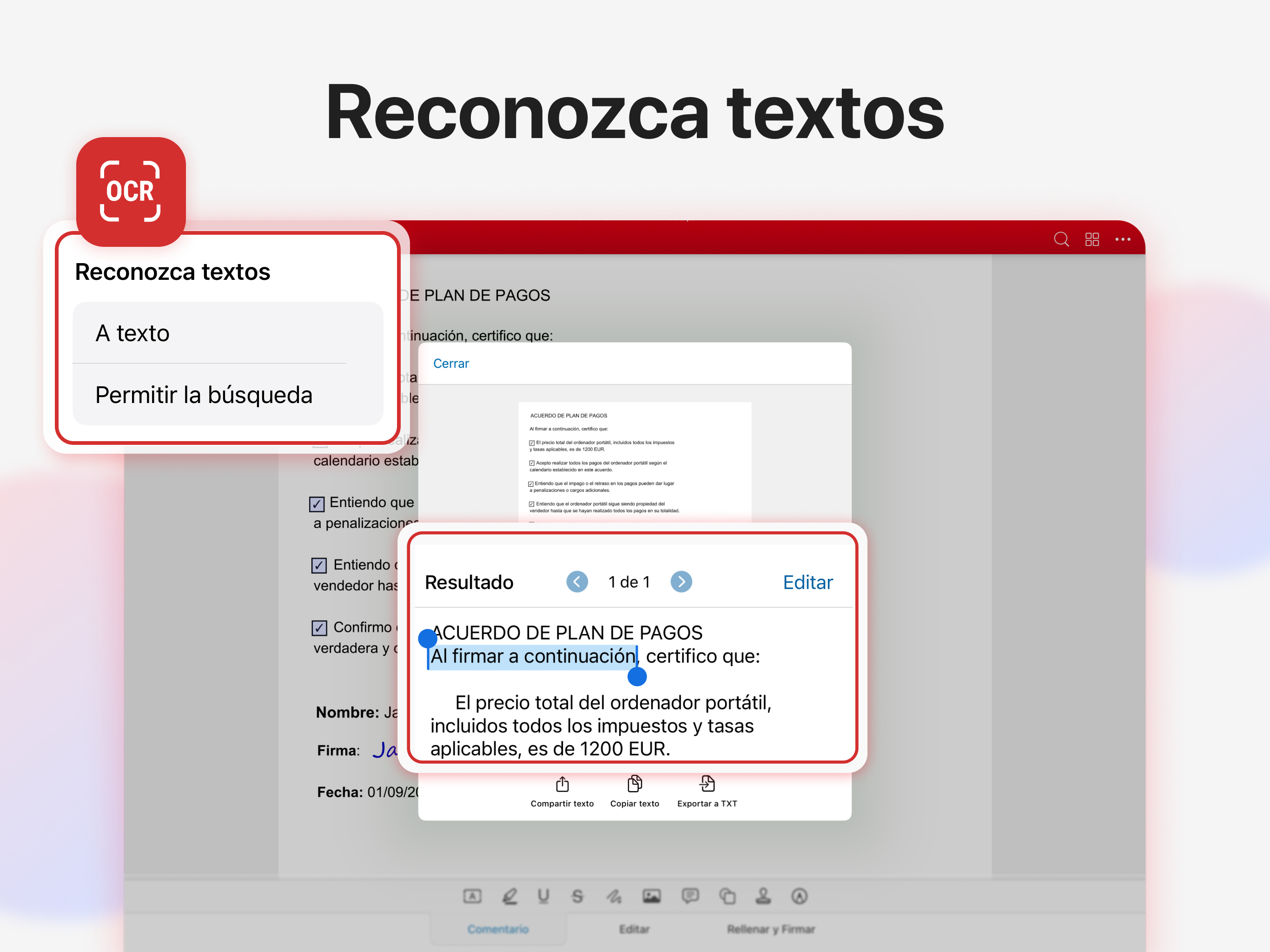Click the 'Reconozca textos' popup title
Viewport: 1270px width, 952px height.
[x=172, y=271]
